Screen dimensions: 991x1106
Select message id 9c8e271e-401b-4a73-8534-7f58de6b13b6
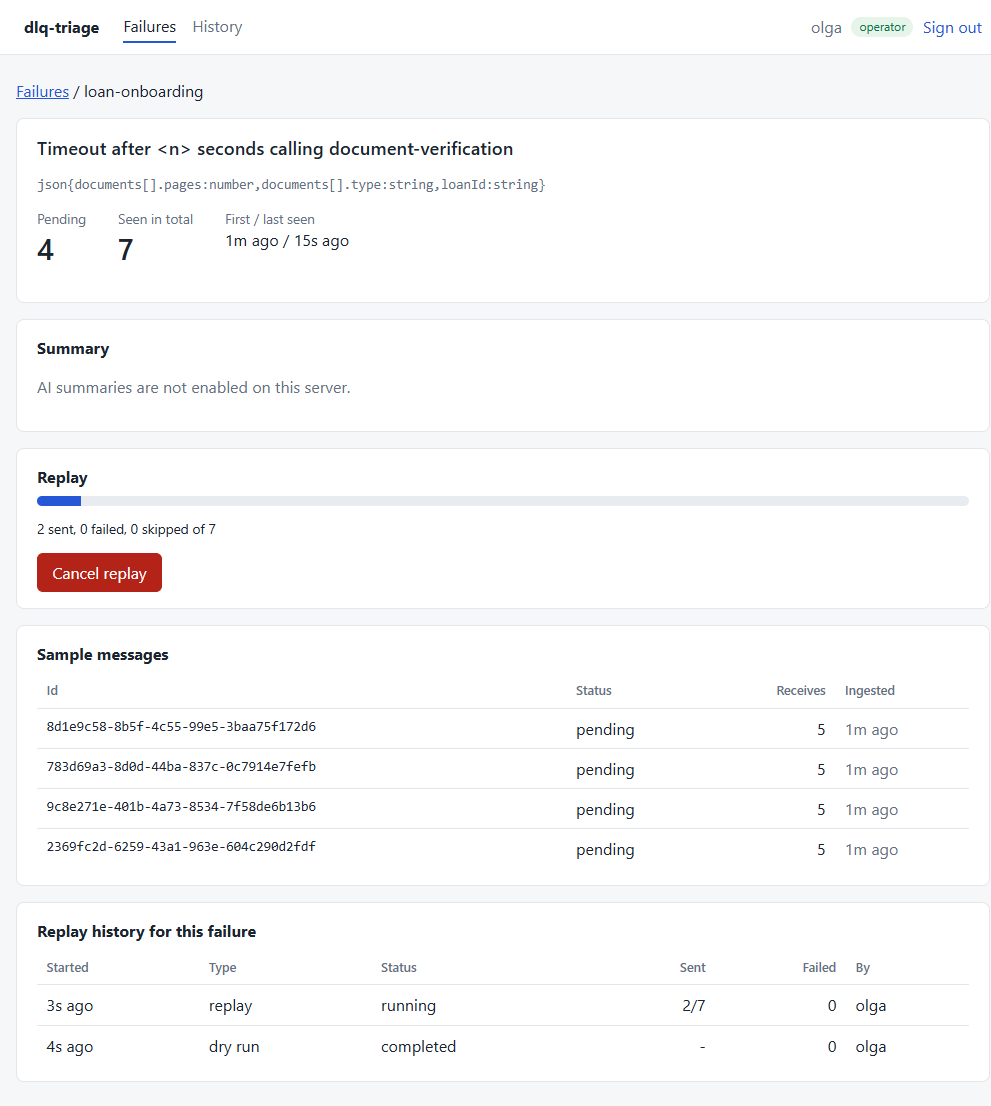[x=181, y=807]
